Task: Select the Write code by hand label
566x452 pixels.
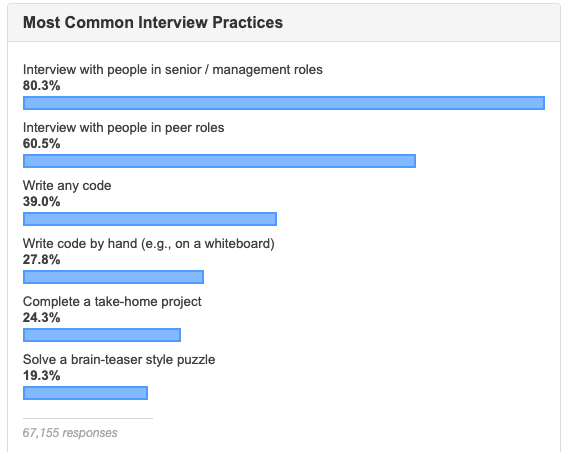Action: 149,244
